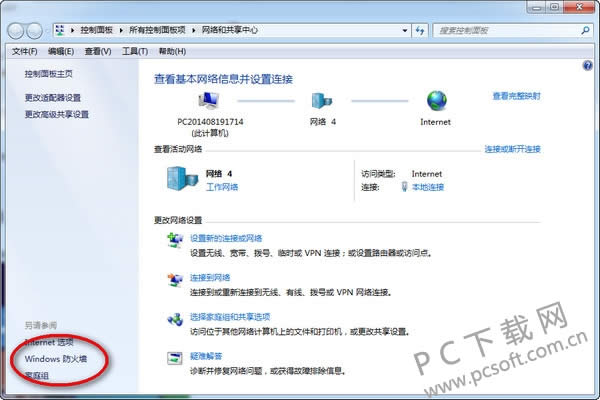The image size is (600, 400).
Task: Expand the address bar history dropdown arrow
Action: 413,29
